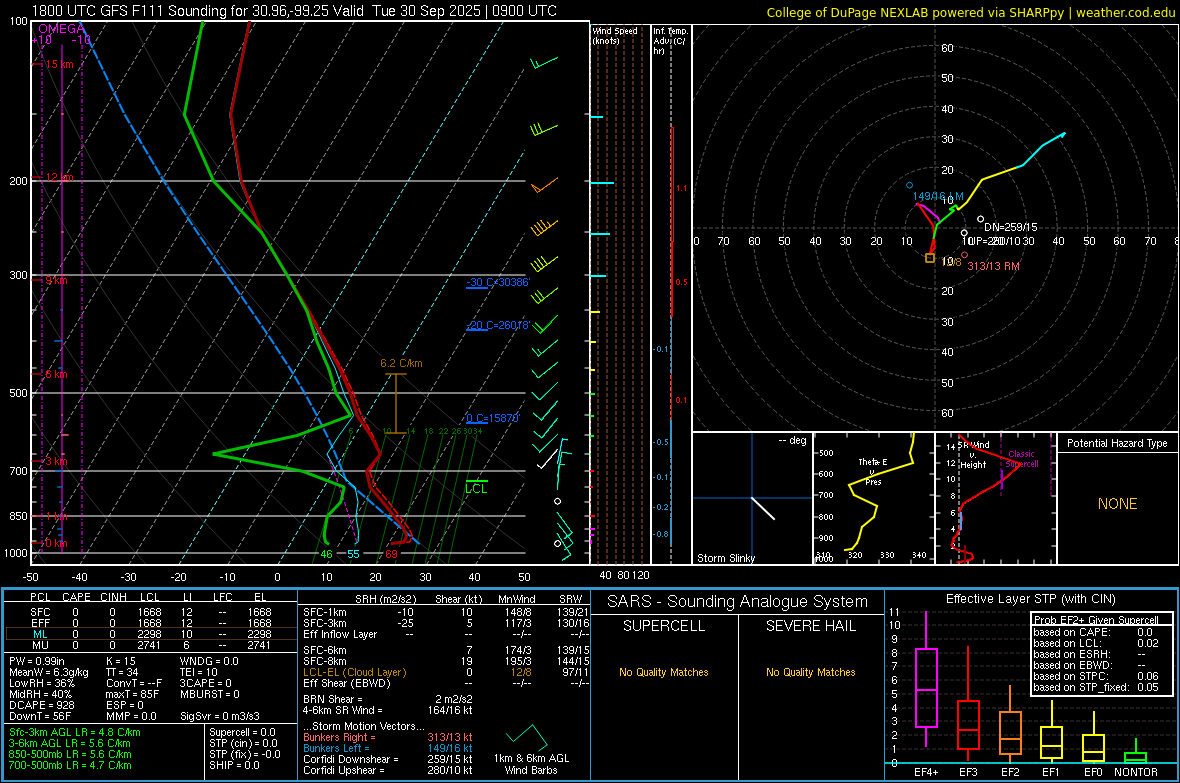
Task: Select the MU parcel row
Action: coord(150,644)
